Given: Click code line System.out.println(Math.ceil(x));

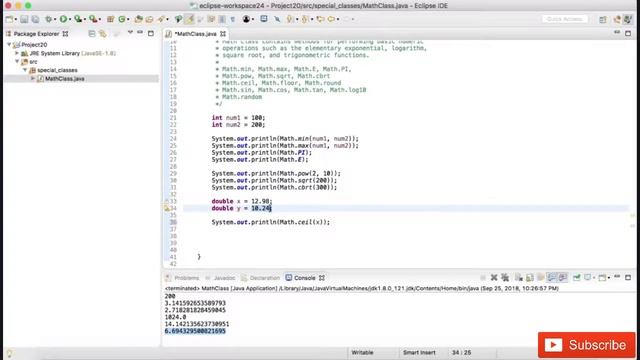Looking at the screenshot, I should (271, 222).
